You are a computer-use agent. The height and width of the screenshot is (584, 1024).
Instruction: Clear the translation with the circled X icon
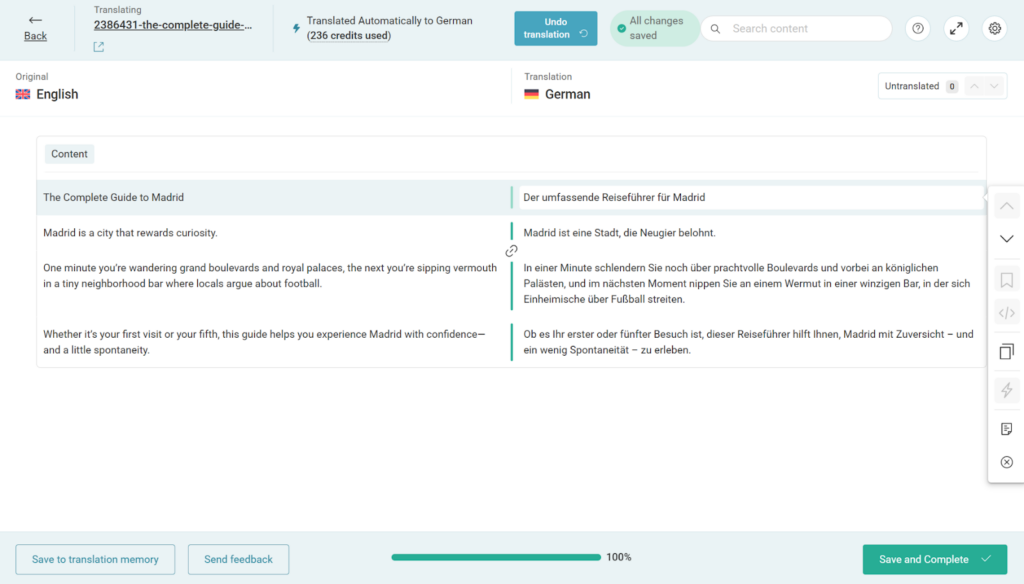click(1006, 461)
